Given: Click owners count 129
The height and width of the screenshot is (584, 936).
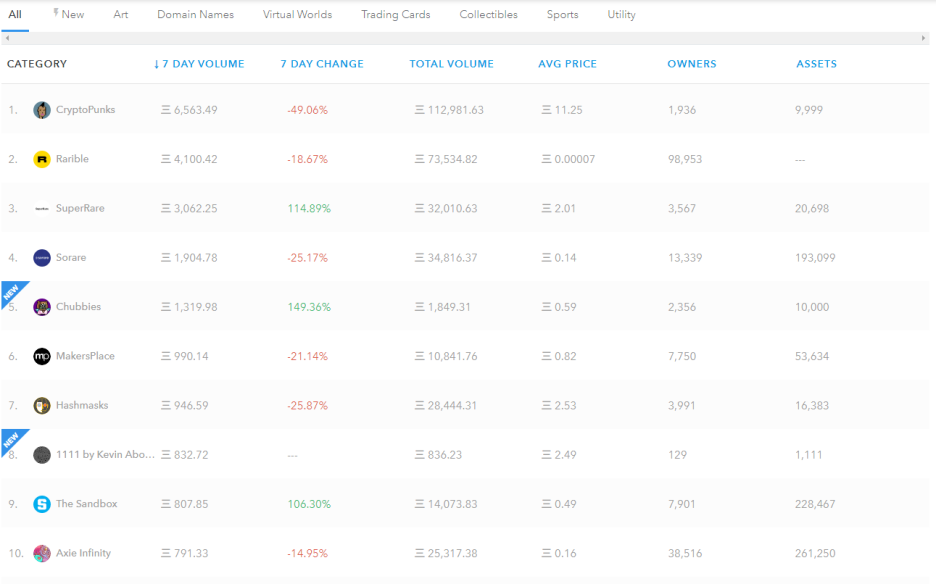Looking at the screenshot, I should tap(678, 455).
